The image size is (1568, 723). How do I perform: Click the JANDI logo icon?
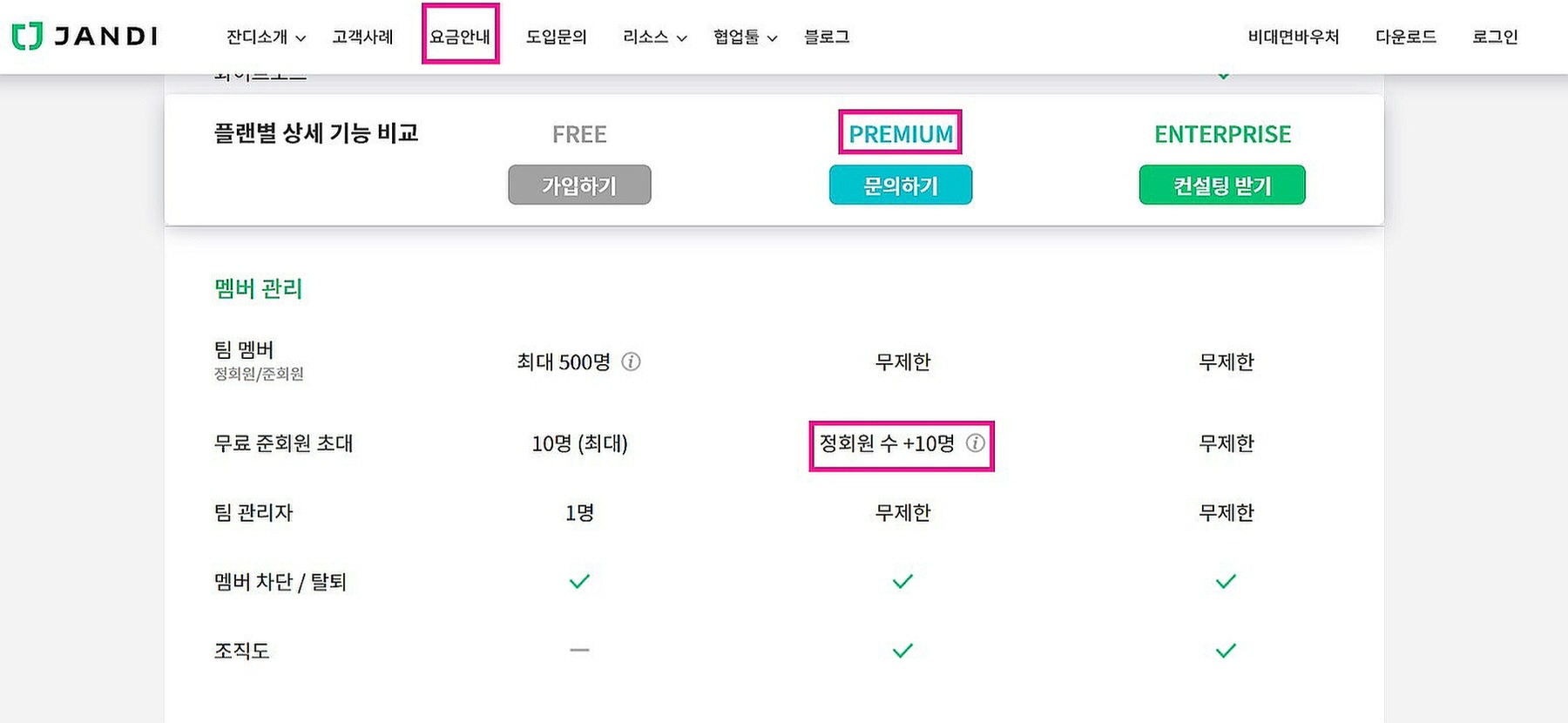point(27,36)
